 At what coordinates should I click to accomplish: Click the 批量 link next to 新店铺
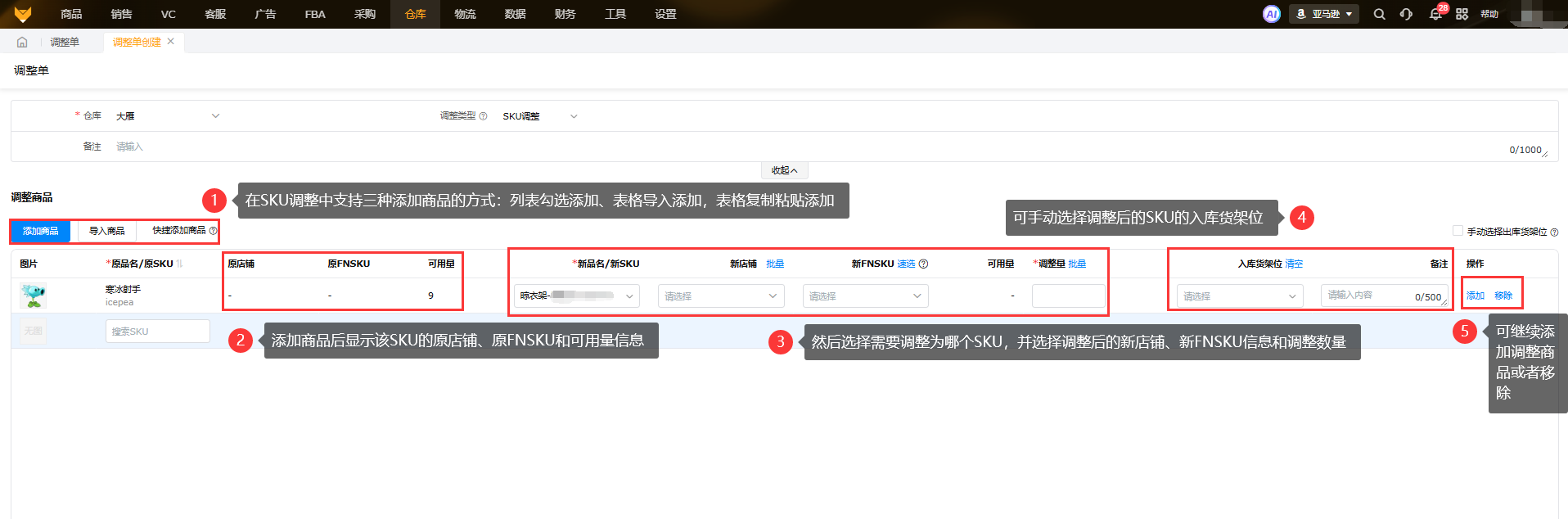coord(775,264)
